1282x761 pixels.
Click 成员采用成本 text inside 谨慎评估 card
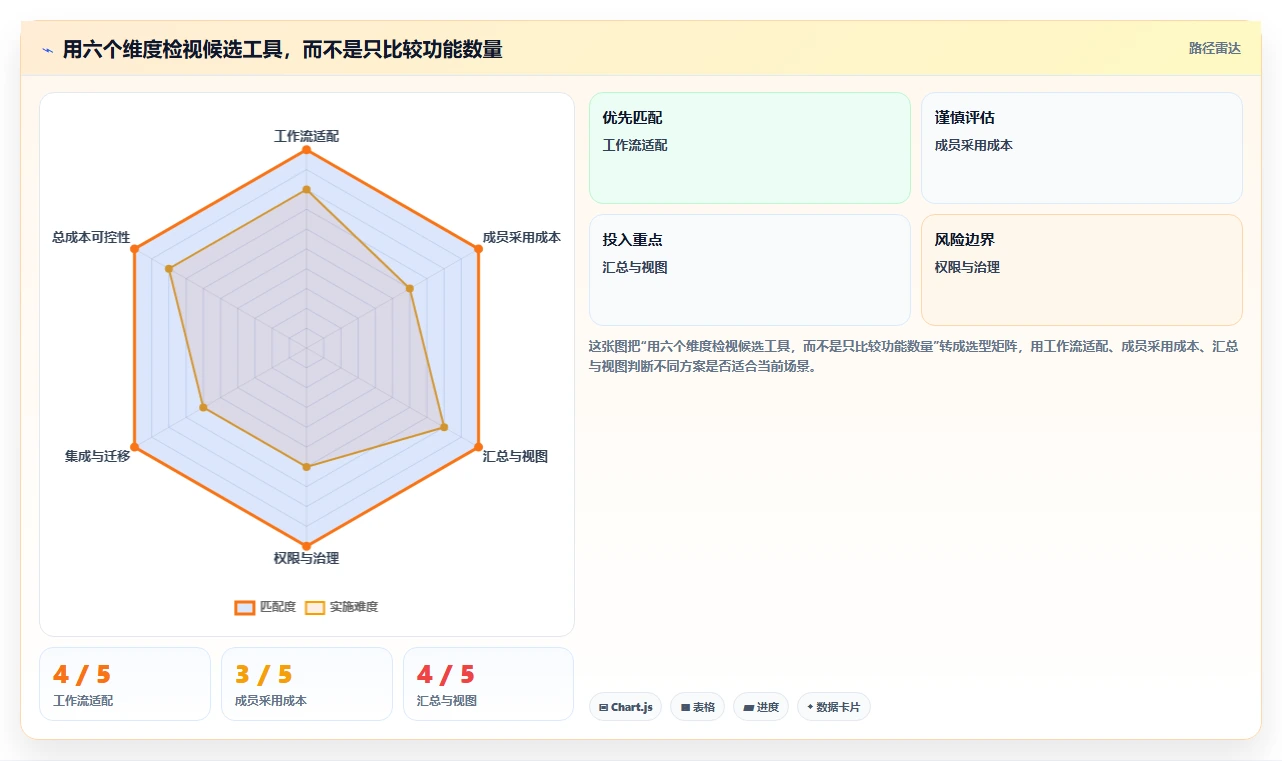coord(974,145)
